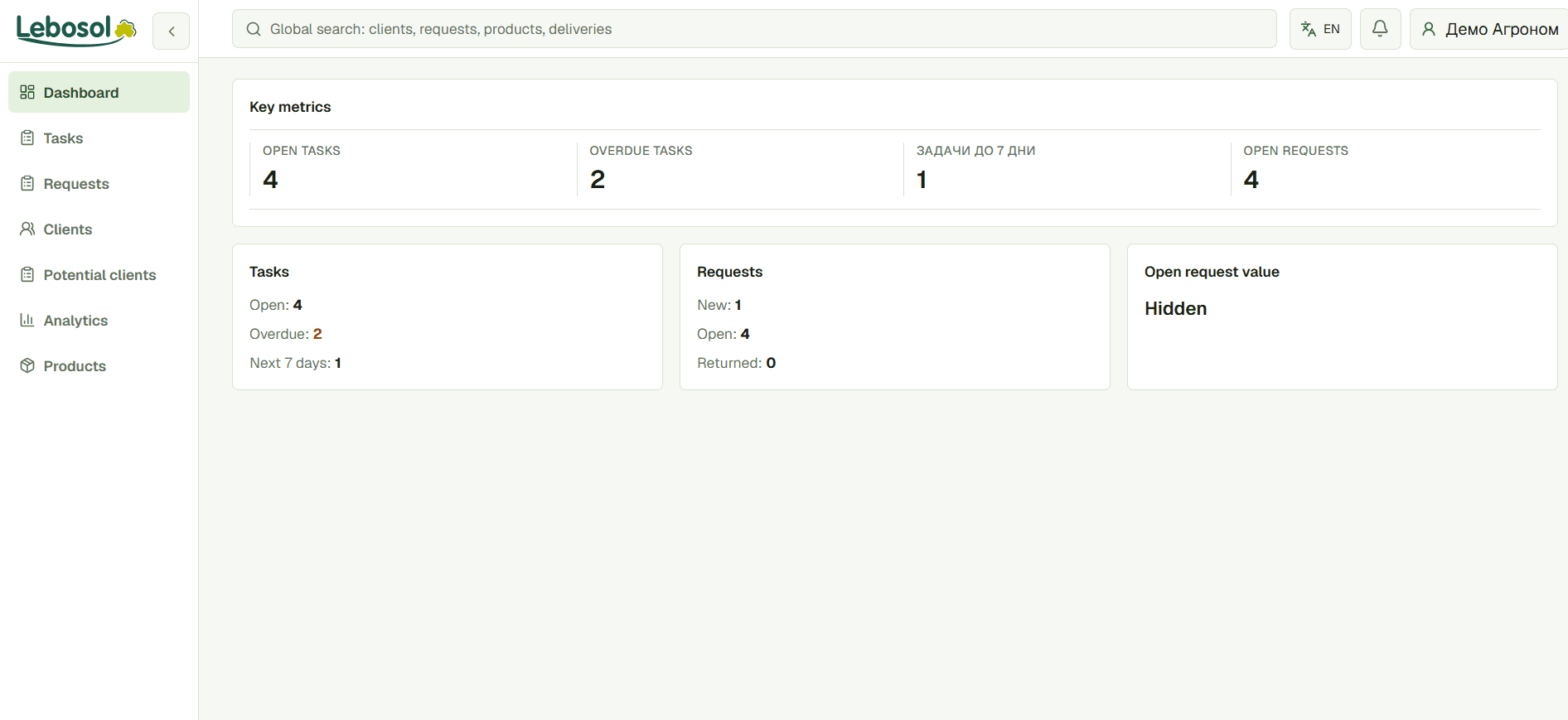Collapse the sidebar with the chevron button
The height and width of the screenshot is (720, 1568).
pos(172,31)
